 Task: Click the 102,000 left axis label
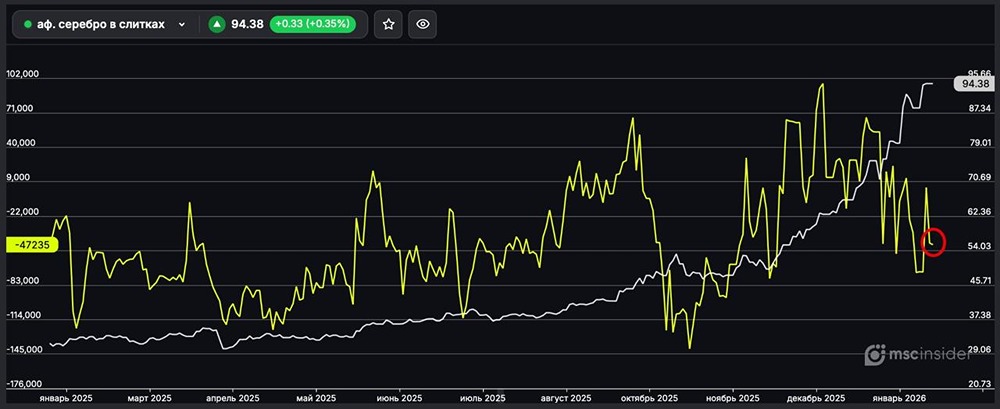pyautogui.click(x=22, y=74)
